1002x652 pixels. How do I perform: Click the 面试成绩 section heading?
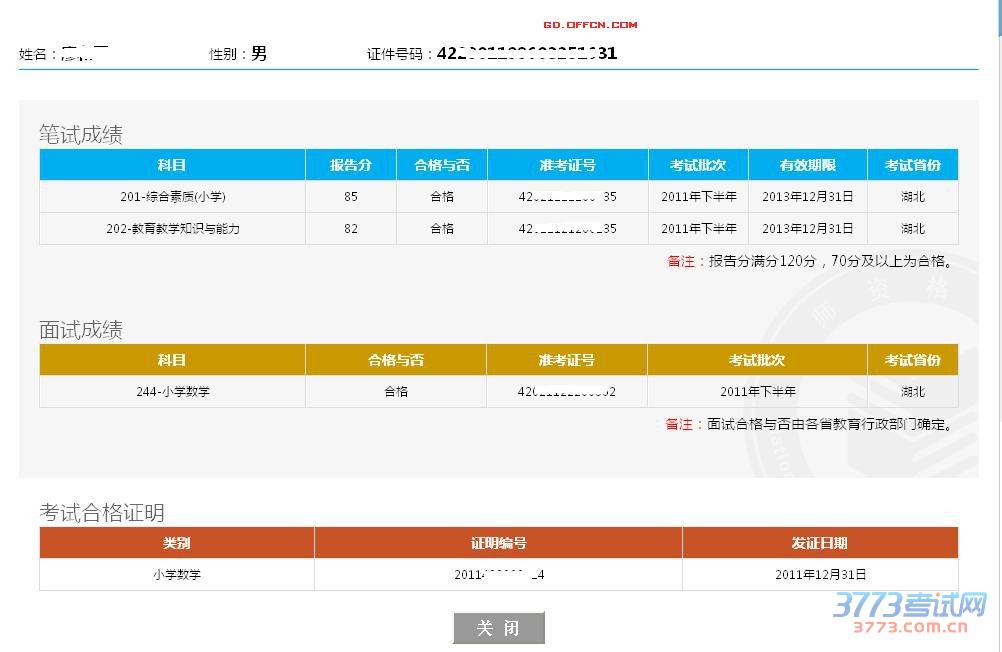click(81, 330)
